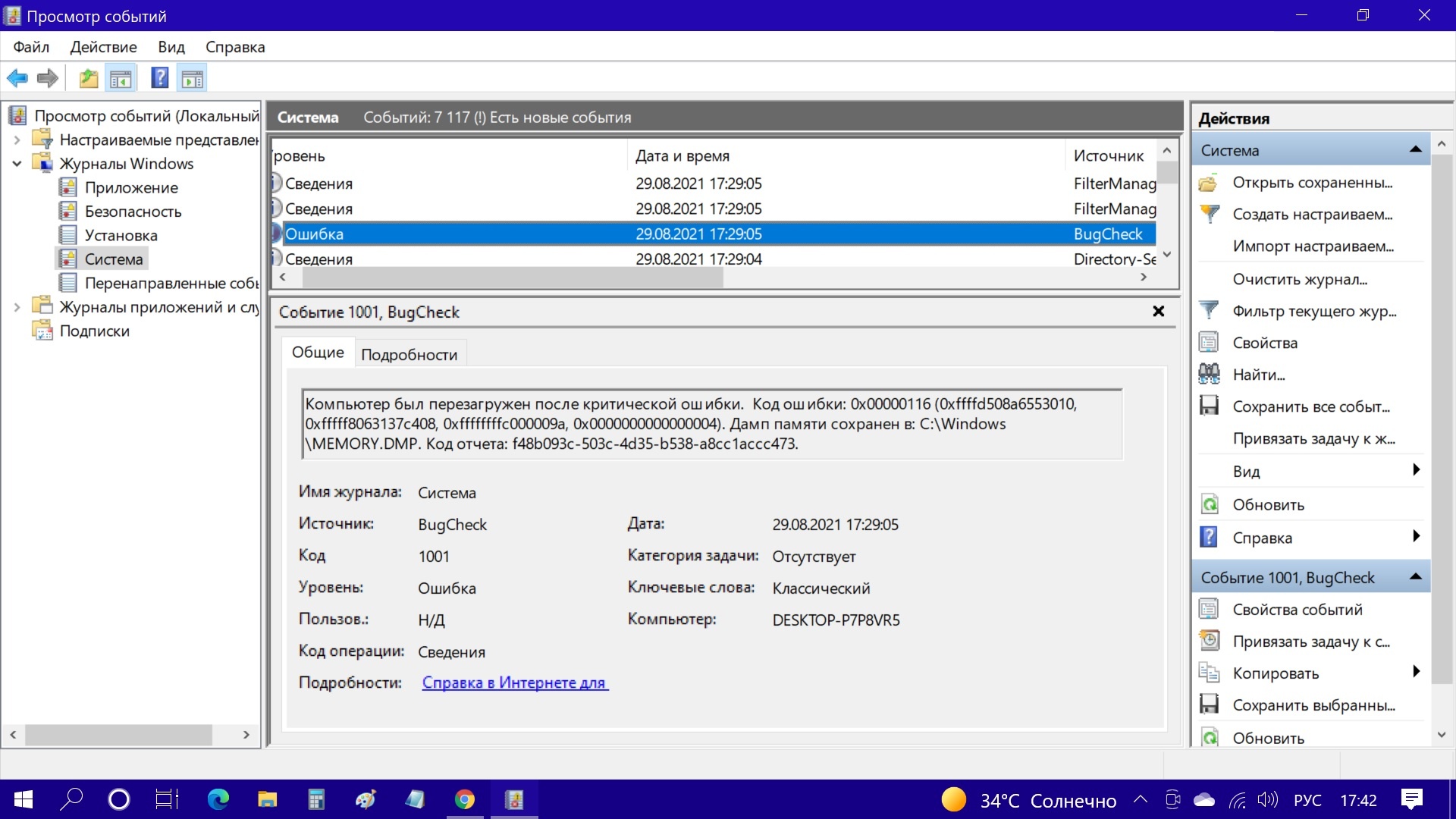Image resolution: width=1456 pixels, height=819 pixels.
Task: Switch to the Подробности tab
Action: click(409, 355)
